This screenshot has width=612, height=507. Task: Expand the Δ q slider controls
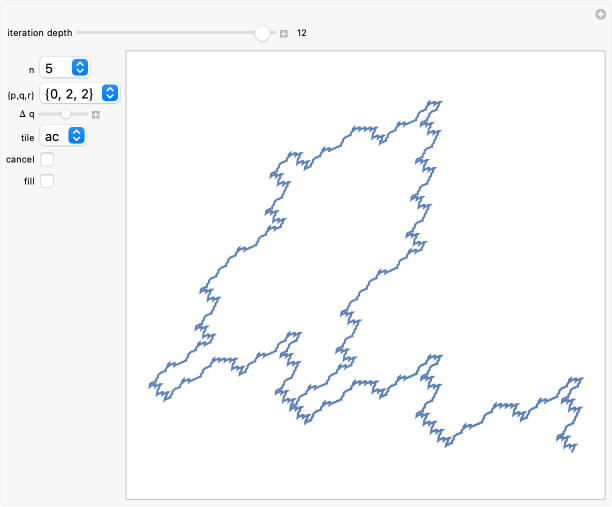tap(96, 115)
